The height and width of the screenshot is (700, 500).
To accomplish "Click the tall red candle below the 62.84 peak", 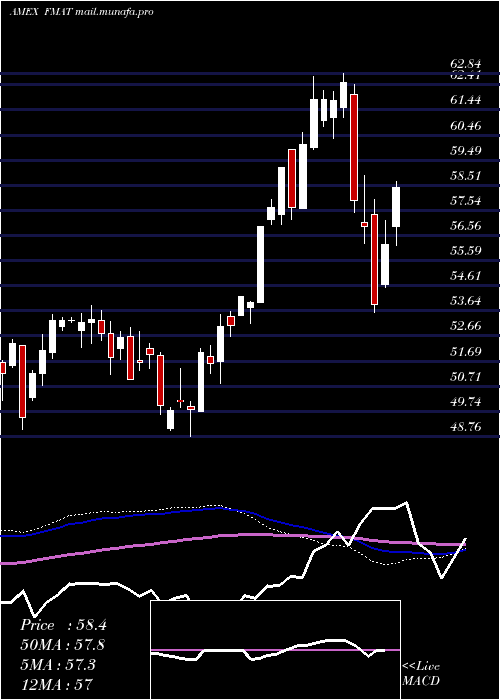I will pyautogui.click(x=354, y=147).
